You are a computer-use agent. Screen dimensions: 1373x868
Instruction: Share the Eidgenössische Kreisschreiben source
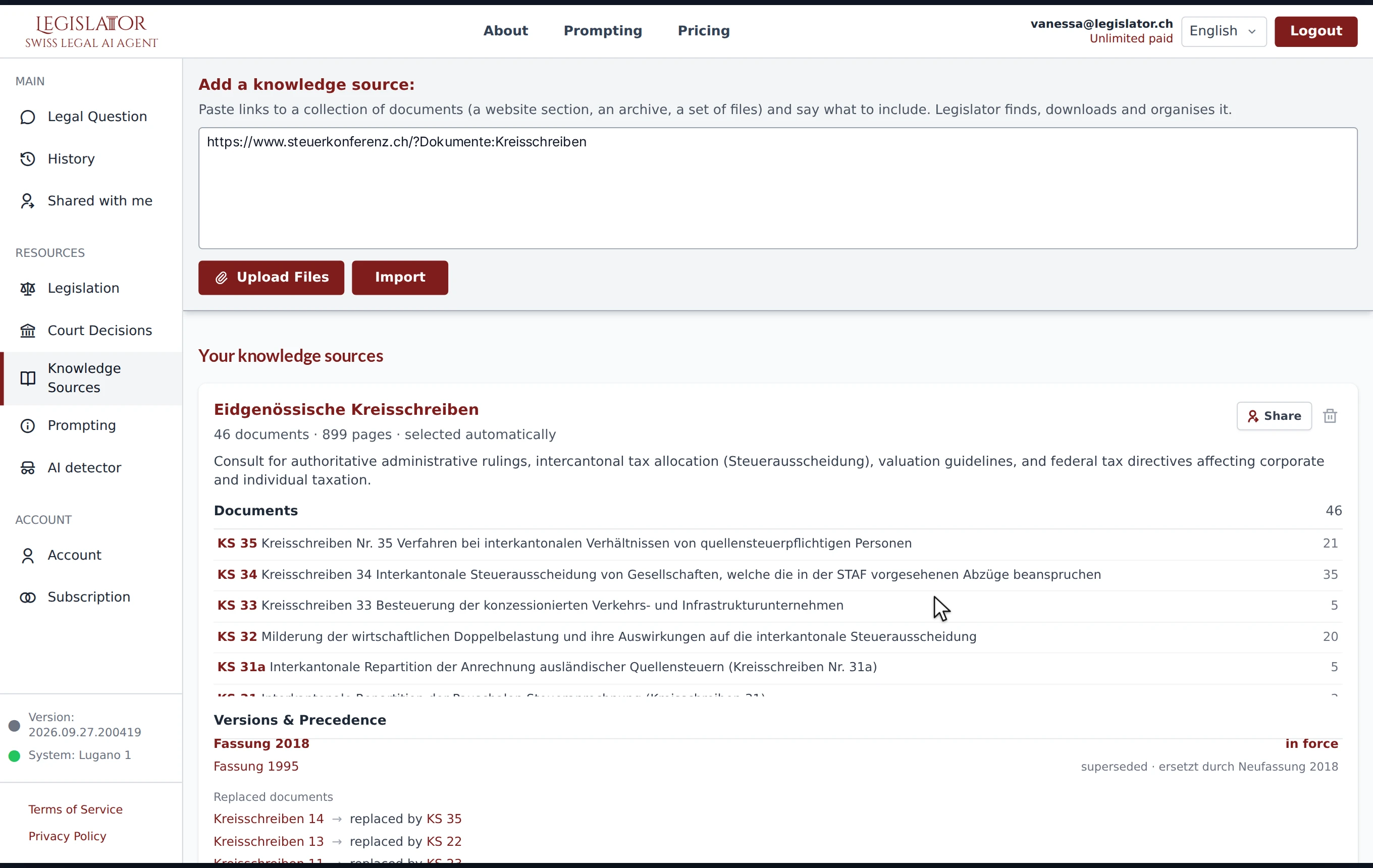(x=1274, y=416)
